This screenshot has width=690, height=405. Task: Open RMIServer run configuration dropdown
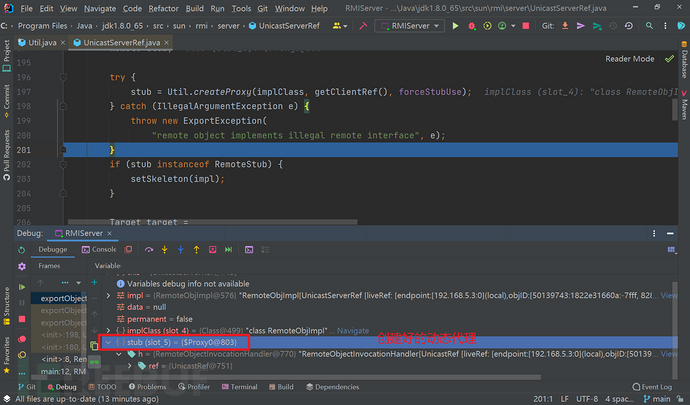tap(410, 26)
